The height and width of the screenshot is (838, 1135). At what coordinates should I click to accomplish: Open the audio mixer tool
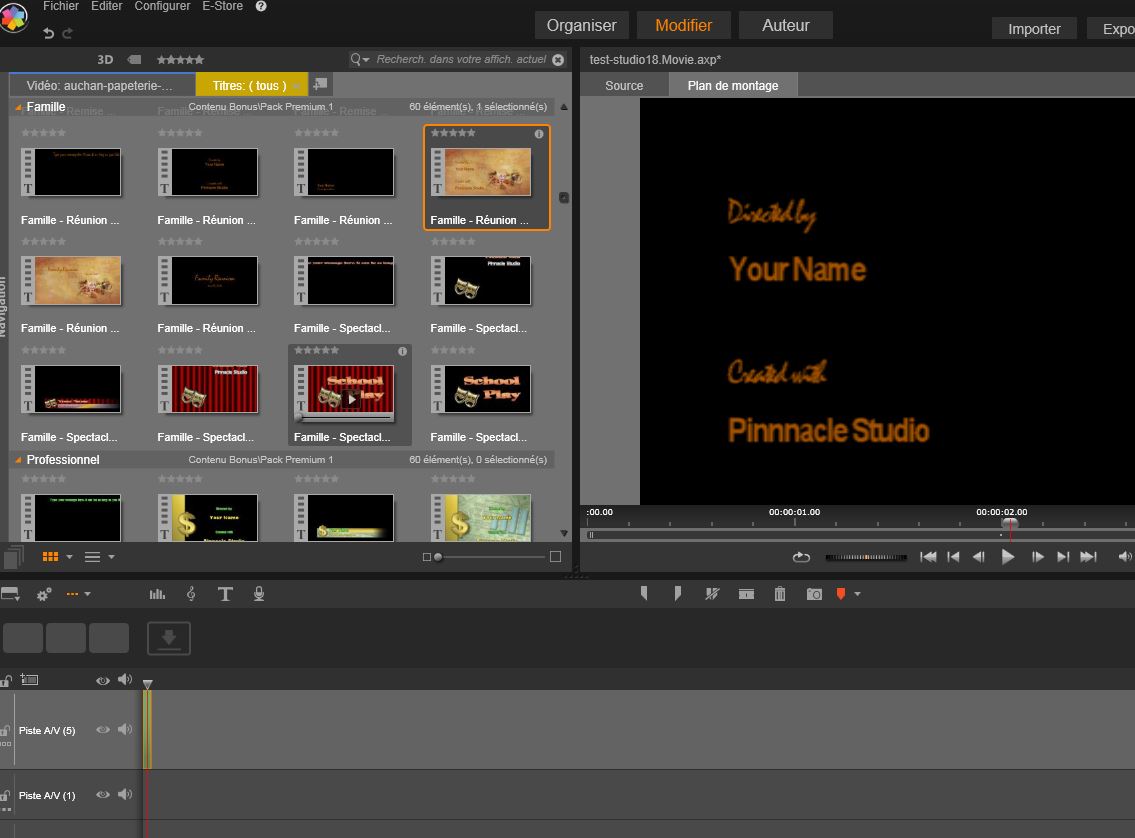coord(157,594)
